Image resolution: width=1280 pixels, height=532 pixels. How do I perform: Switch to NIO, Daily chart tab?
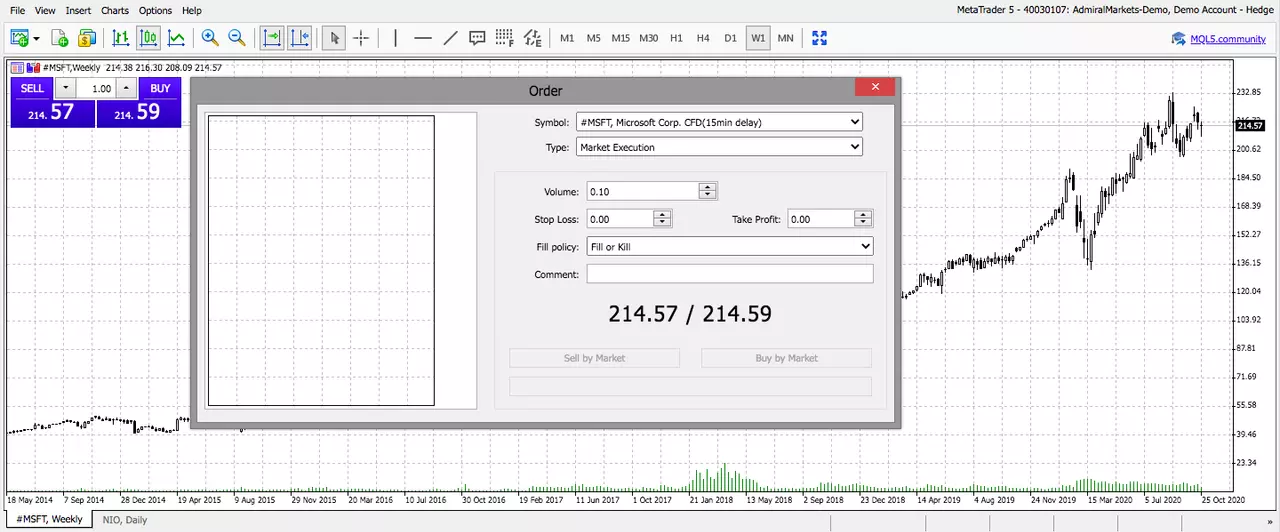point(125,519)
